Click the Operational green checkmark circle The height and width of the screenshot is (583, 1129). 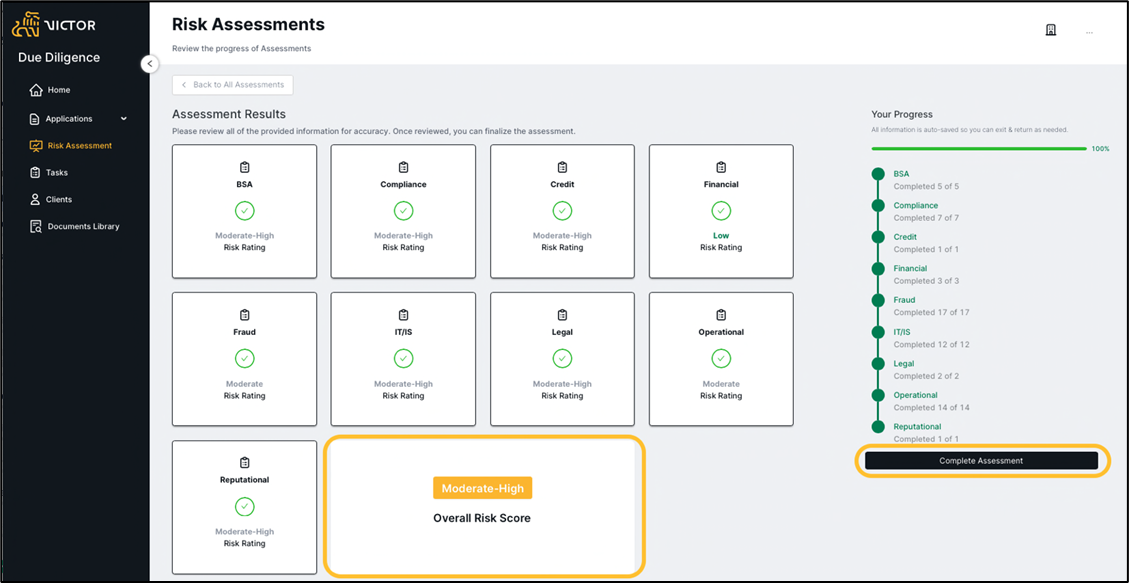721,358
